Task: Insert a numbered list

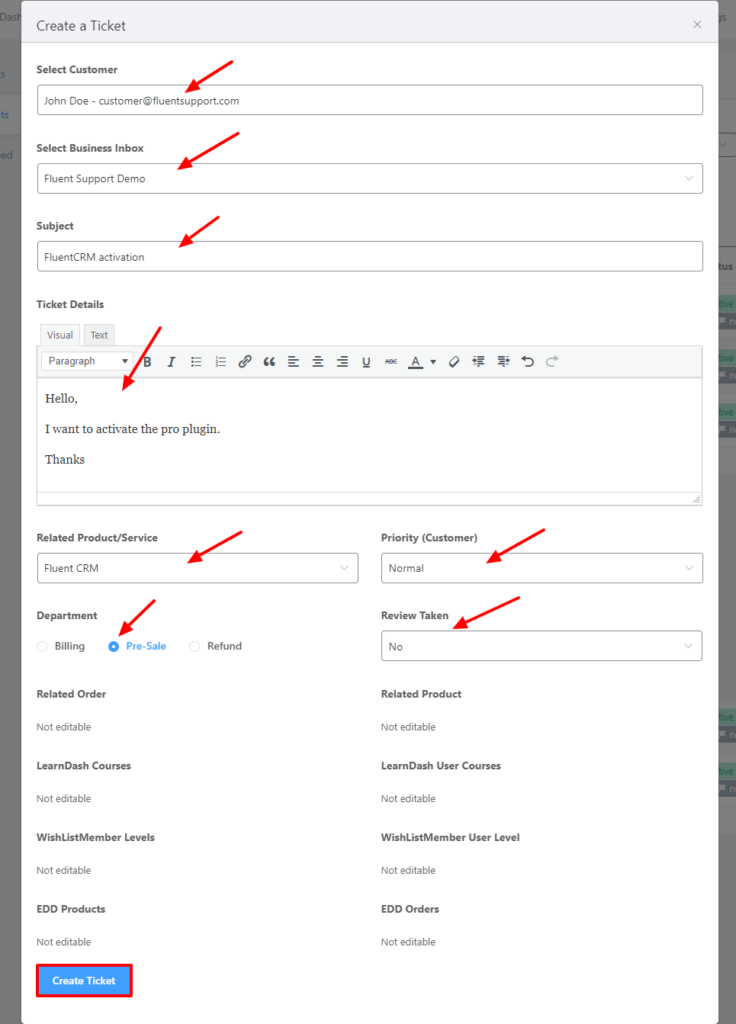Action: tap(220, 362)
